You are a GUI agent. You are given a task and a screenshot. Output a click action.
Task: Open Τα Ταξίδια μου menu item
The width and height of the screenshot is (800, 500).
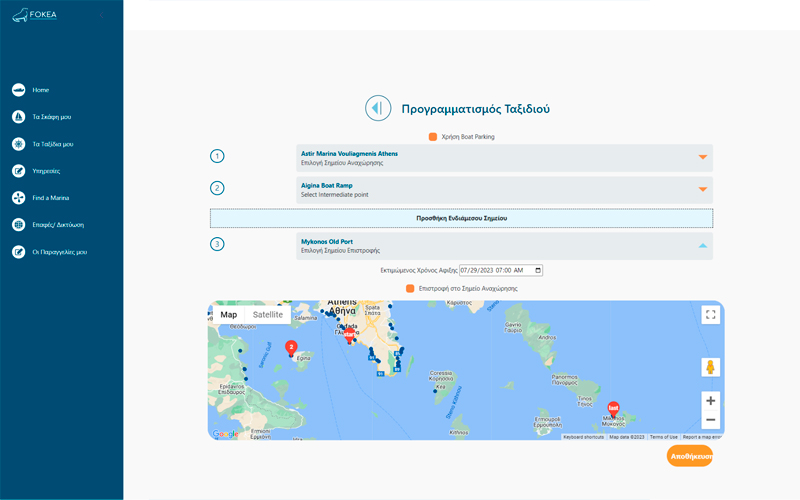(53, 144)
